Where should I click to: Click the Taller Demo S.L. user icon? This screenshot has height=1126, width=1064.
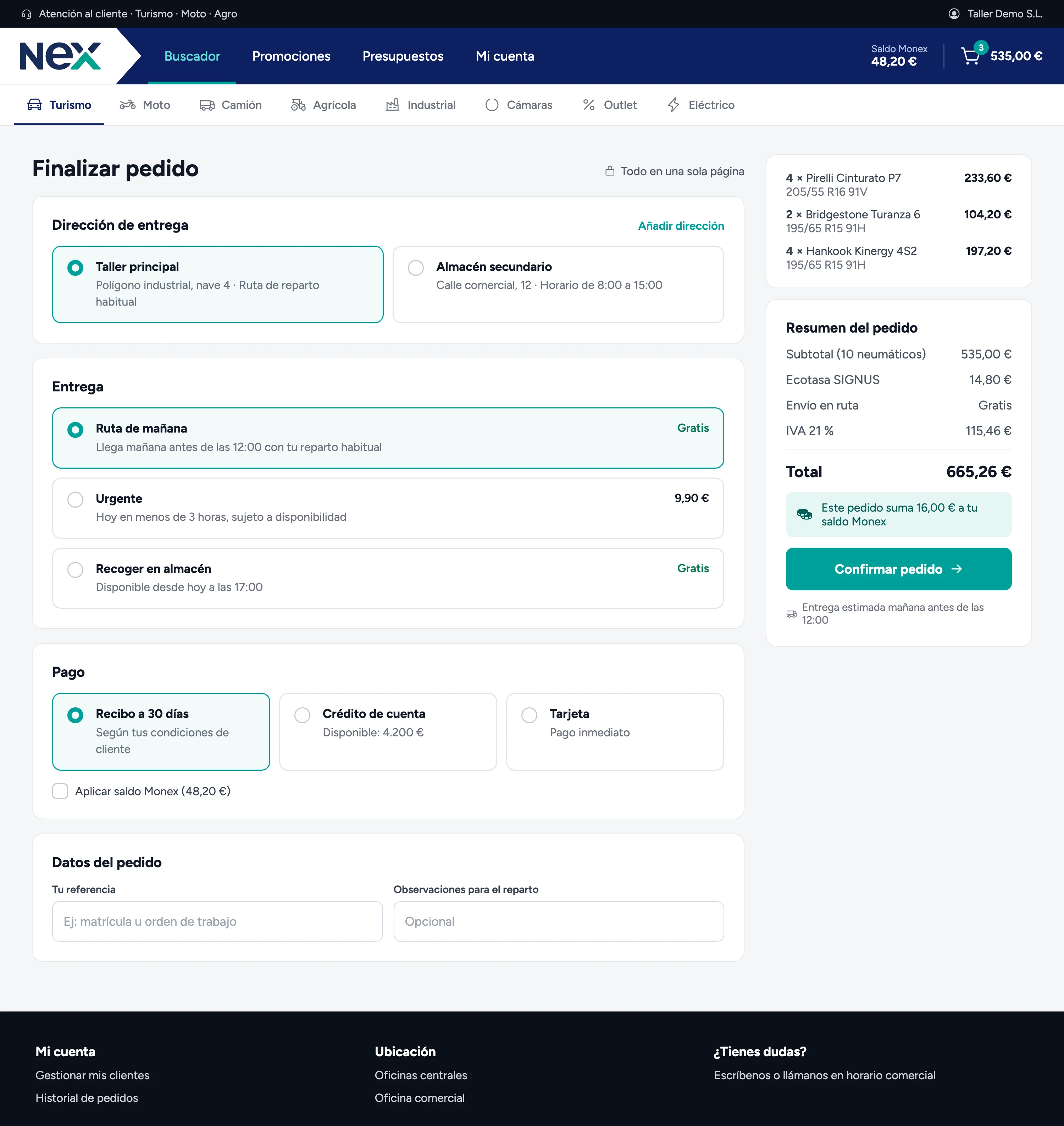tap(954, 13)
